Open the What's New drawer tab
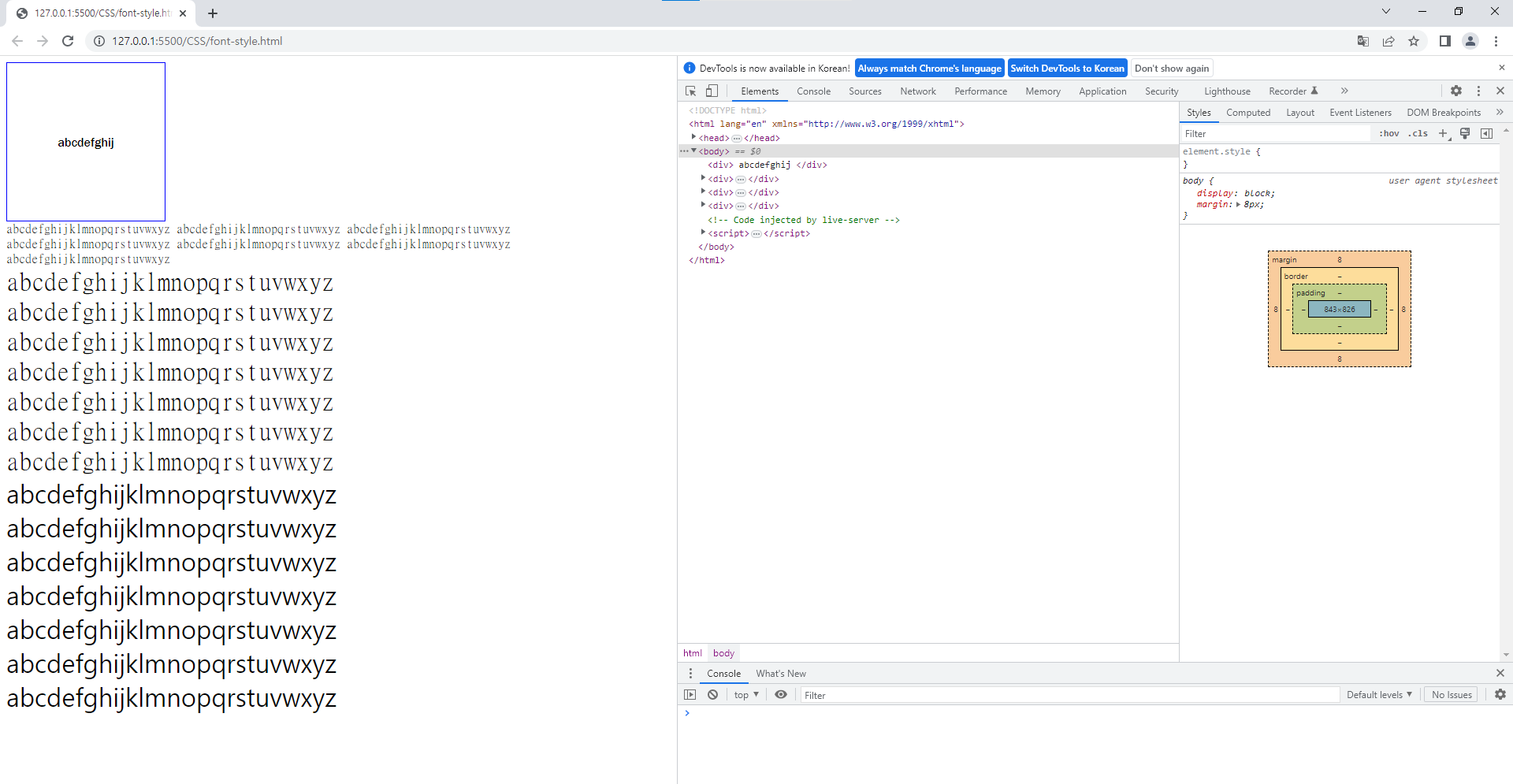 coord(781,674)
